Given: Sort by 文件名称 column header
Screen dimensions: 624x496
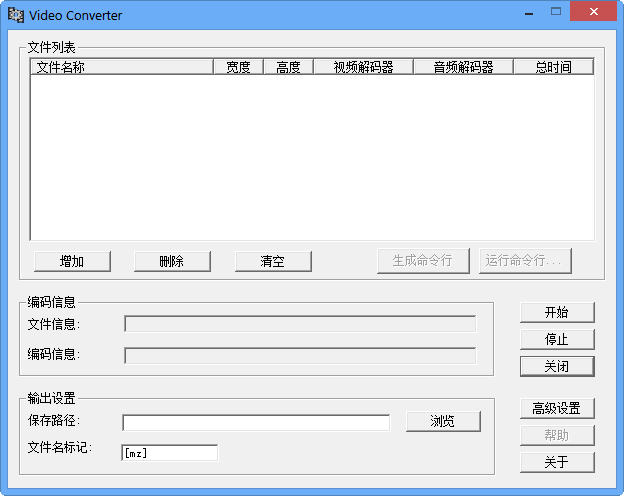Looking at the screenshot, I should pos(122,67).
